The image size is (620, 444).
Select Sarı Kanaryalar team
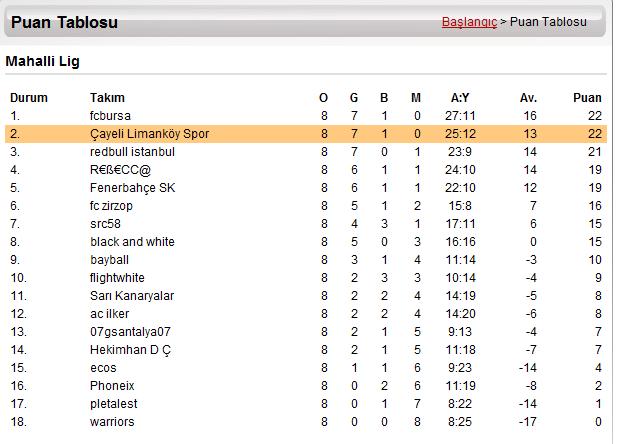click(x=132, y=296)
